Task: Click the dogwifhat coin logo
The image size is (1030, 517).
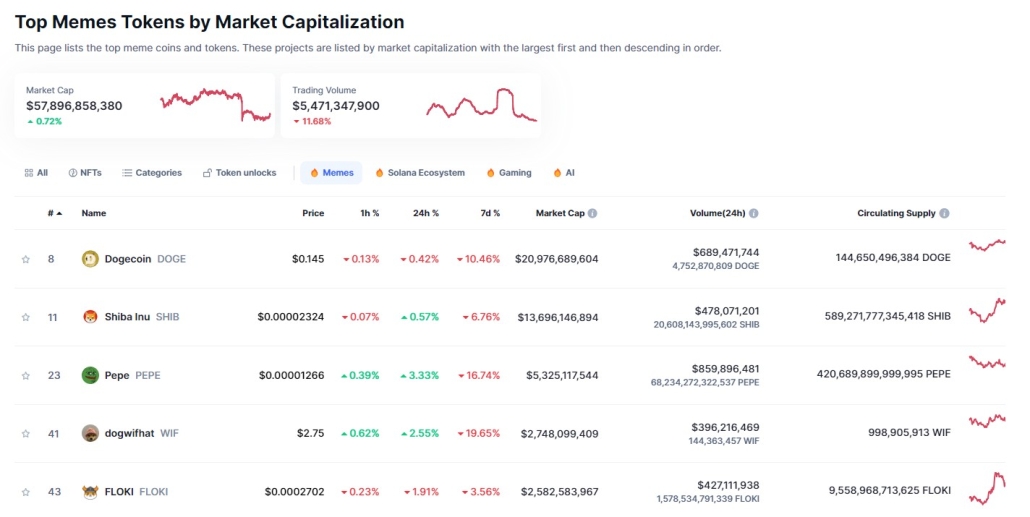Action: 90,433
